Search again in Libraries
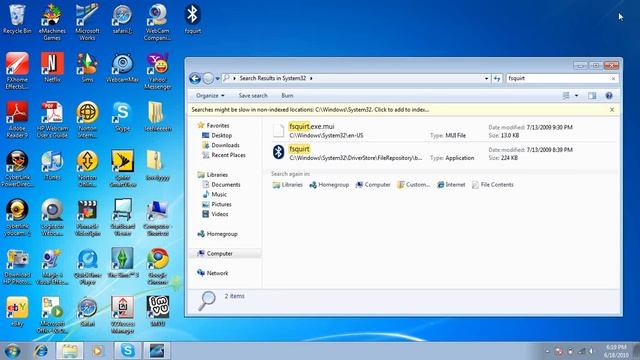Image resolution: width=640 pixels, height=360 pixels. coord(288,185)
